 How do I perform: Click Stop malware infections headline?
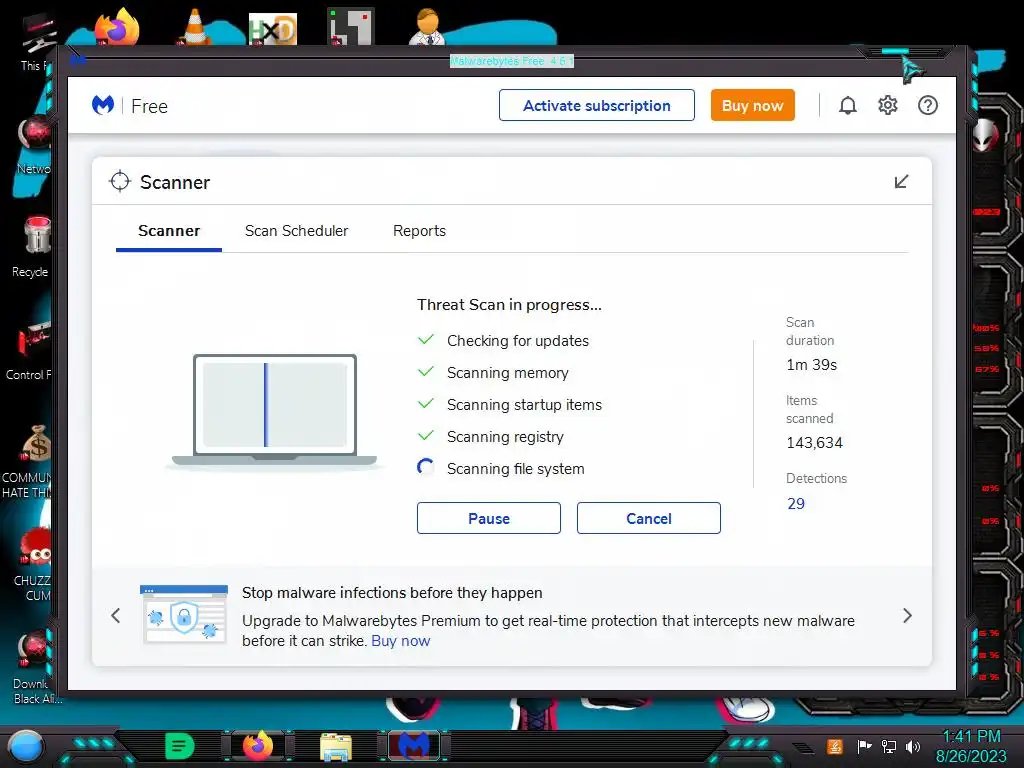point(392,593)
